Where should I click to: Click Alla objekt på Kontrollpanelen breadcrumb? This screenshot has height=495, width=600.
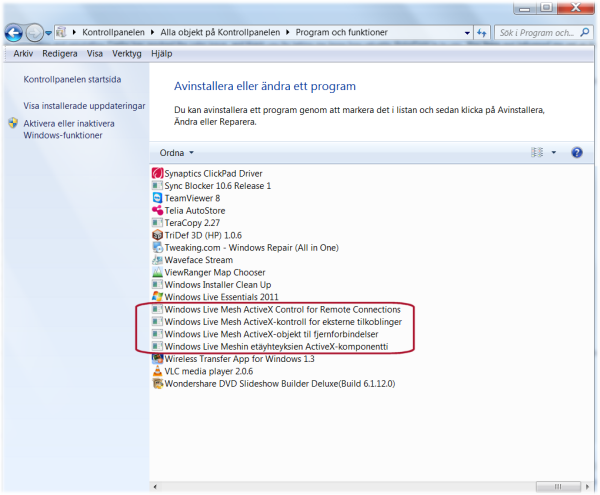click(220, 33)
